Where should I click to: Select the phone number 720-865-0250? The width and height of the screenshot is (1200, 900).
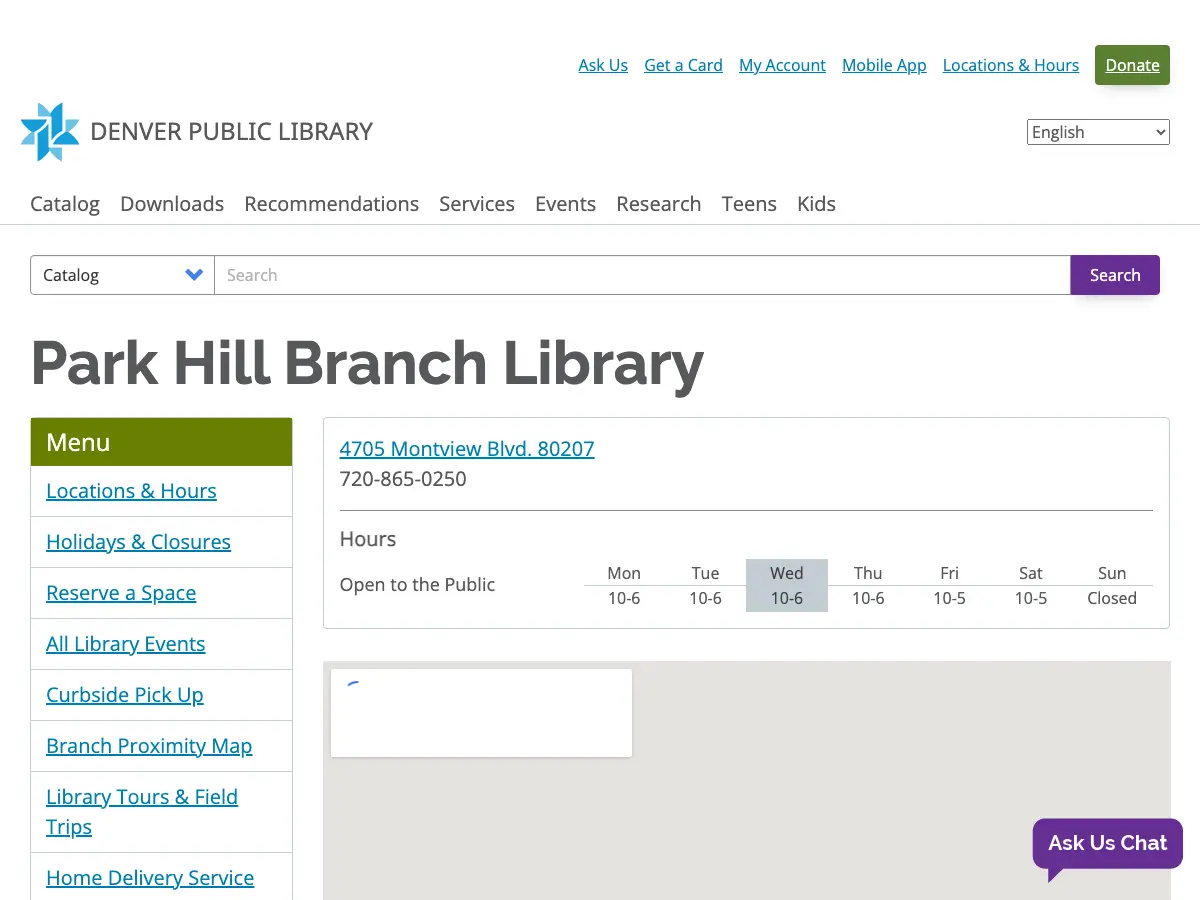(403, 479)
